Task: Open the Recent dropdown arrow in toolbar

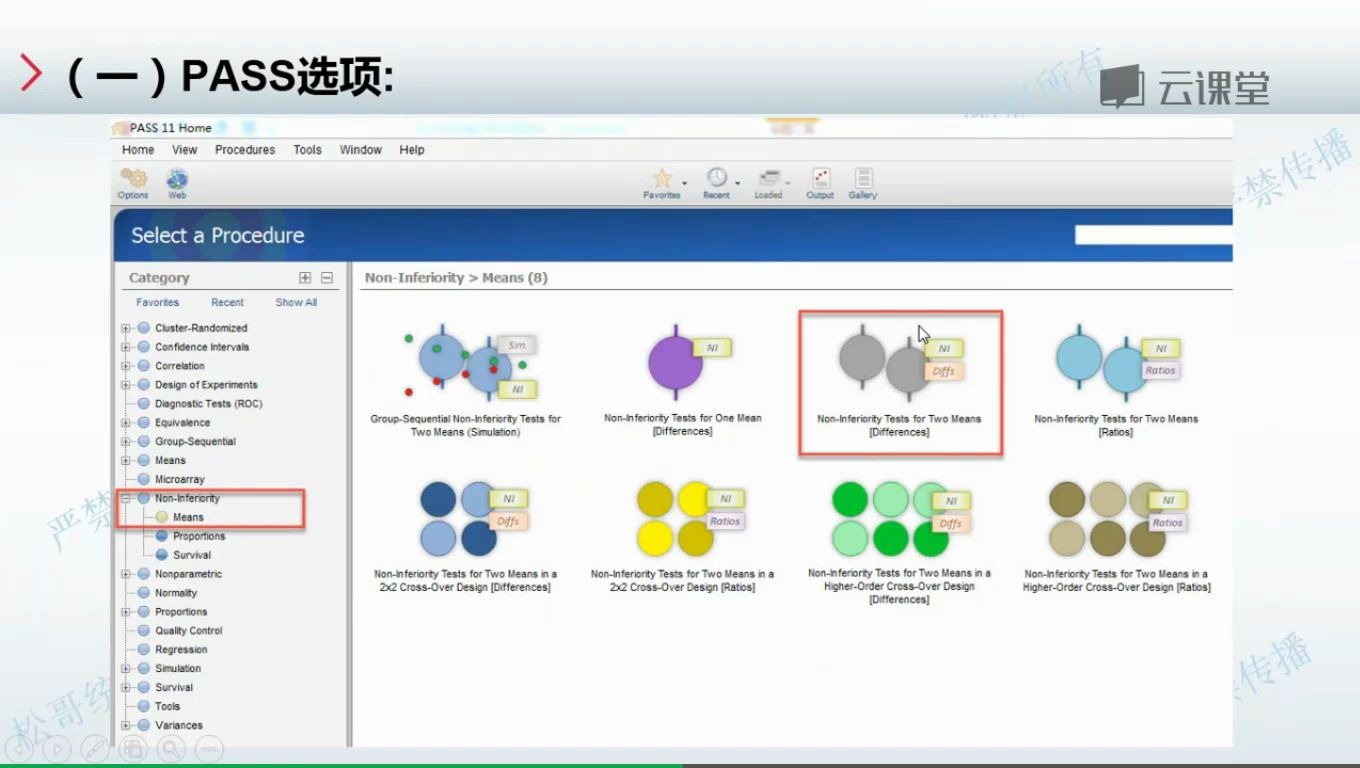Action: [x=737, y=183]
